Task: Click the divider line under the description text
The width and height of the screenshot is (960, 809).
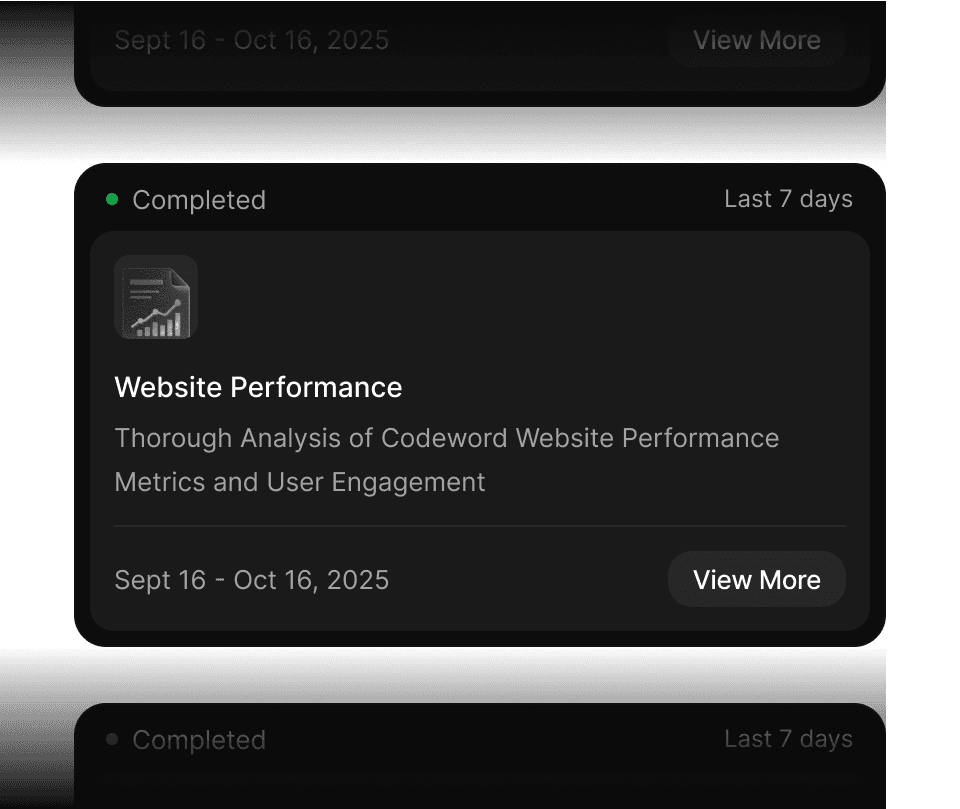Action: tap(480, 525)
